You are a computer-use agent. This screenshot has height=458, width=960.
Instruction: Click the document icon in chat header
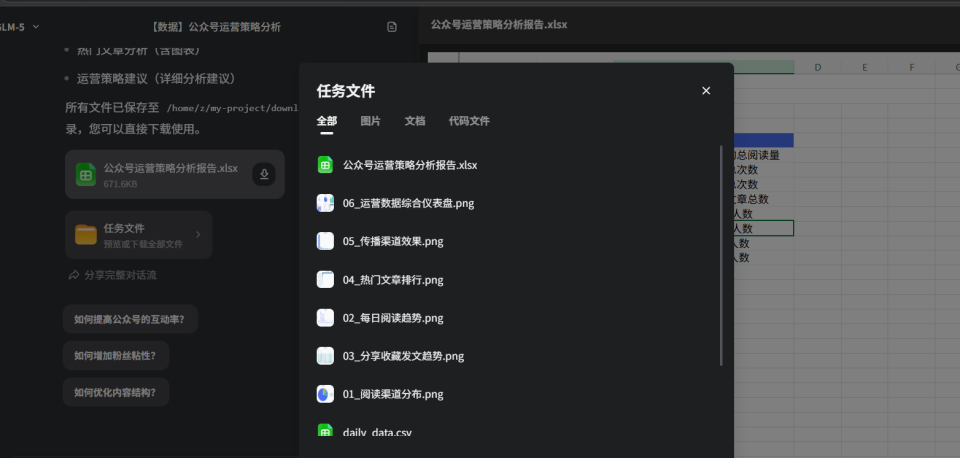tap(392, 27)
